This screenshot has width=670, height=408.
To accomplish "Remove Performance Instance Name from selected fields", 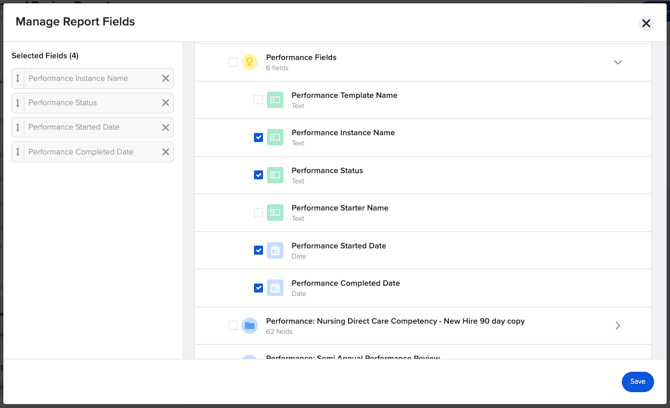I will point(165,78).
